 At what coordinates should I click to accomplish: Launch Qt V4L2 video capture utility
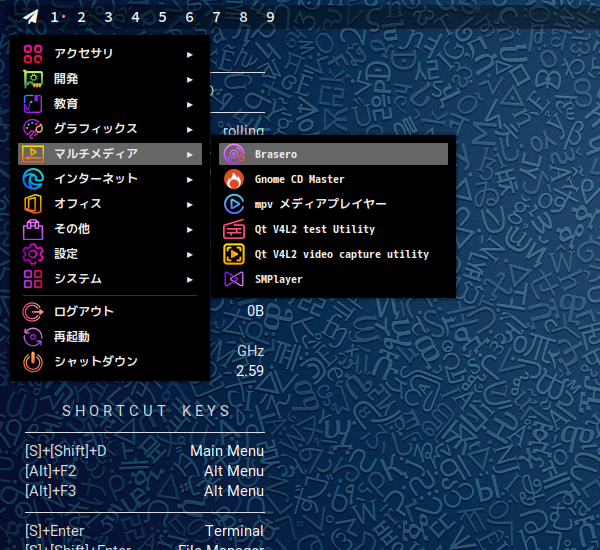coord(333,254)
